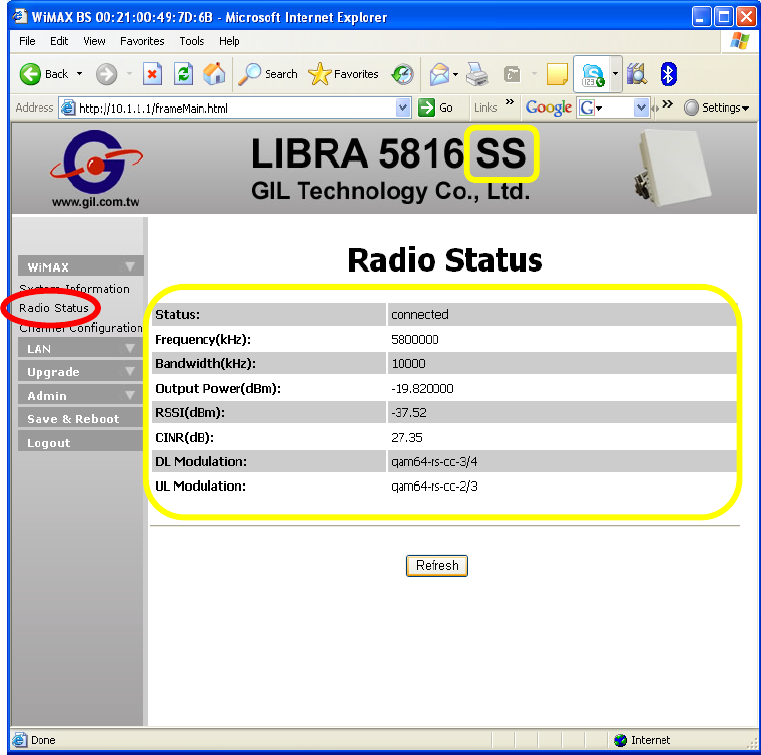The image size is (761, 755).
Task: Open Search with magnifying glass
Action: [268, 74]
